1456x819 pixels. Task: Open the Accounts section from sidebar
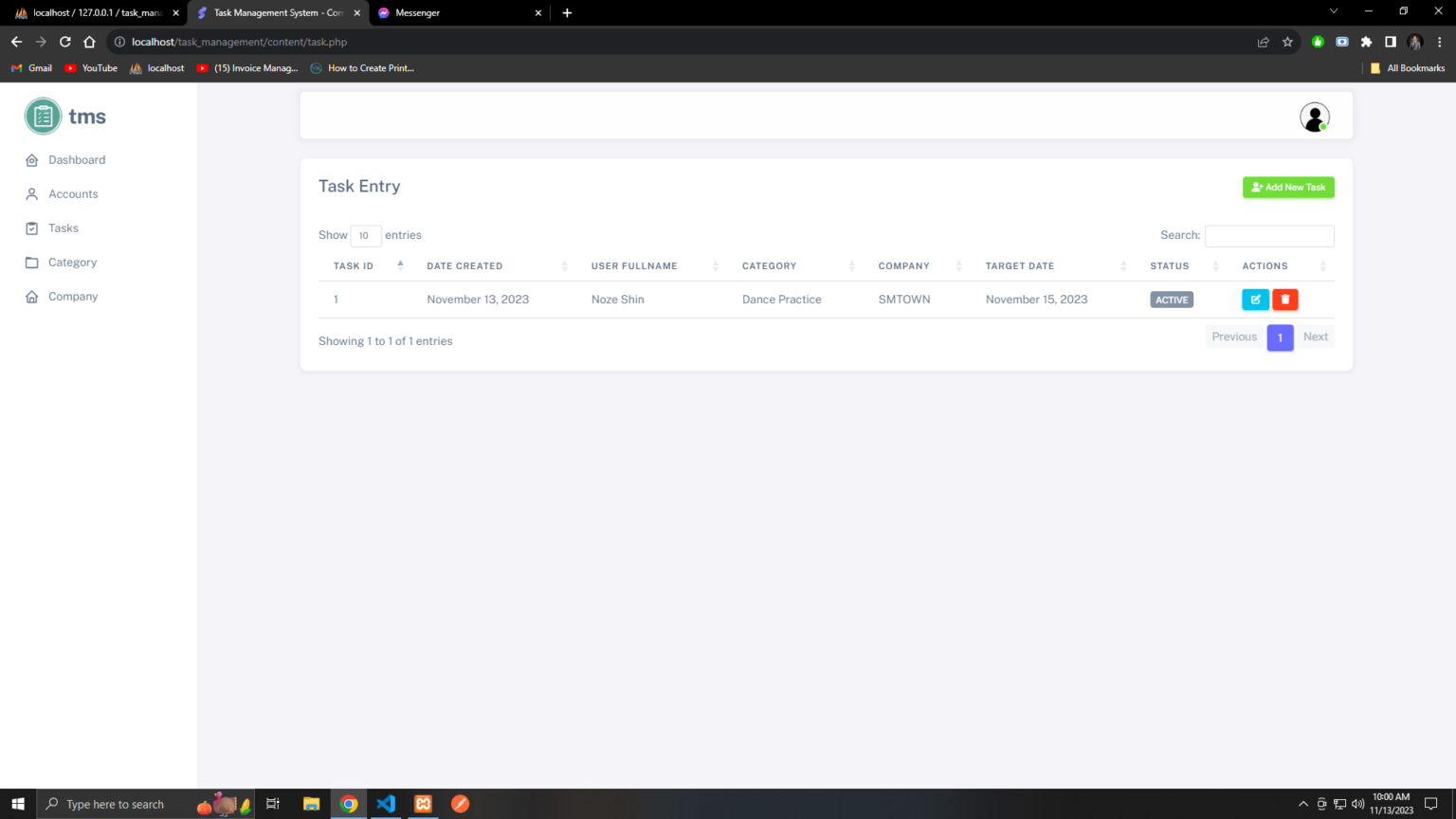pyautogui.click(x=31, y=193)
